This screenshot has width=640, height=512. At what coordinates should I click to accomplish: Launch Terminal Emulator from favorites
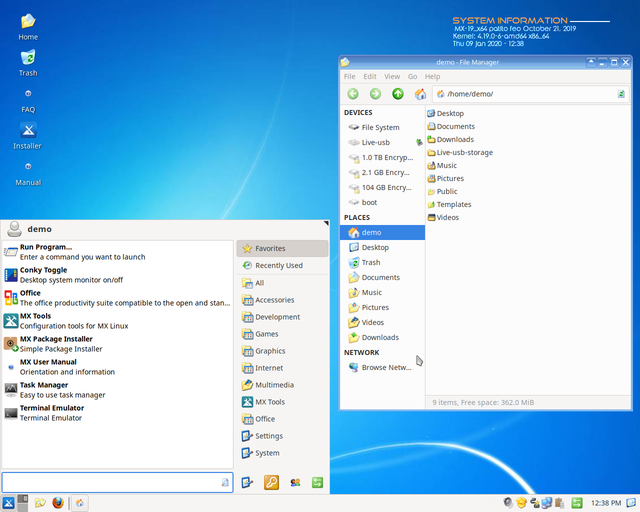click(118, 413)
